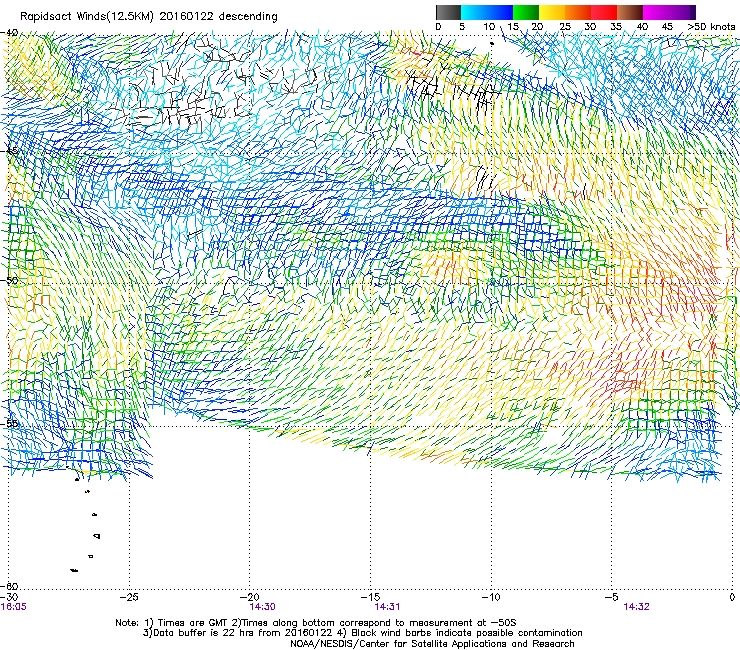The height and width of the screenshot is (650, 740).
Task: Click the longitude label '0'
Action: 732,597
